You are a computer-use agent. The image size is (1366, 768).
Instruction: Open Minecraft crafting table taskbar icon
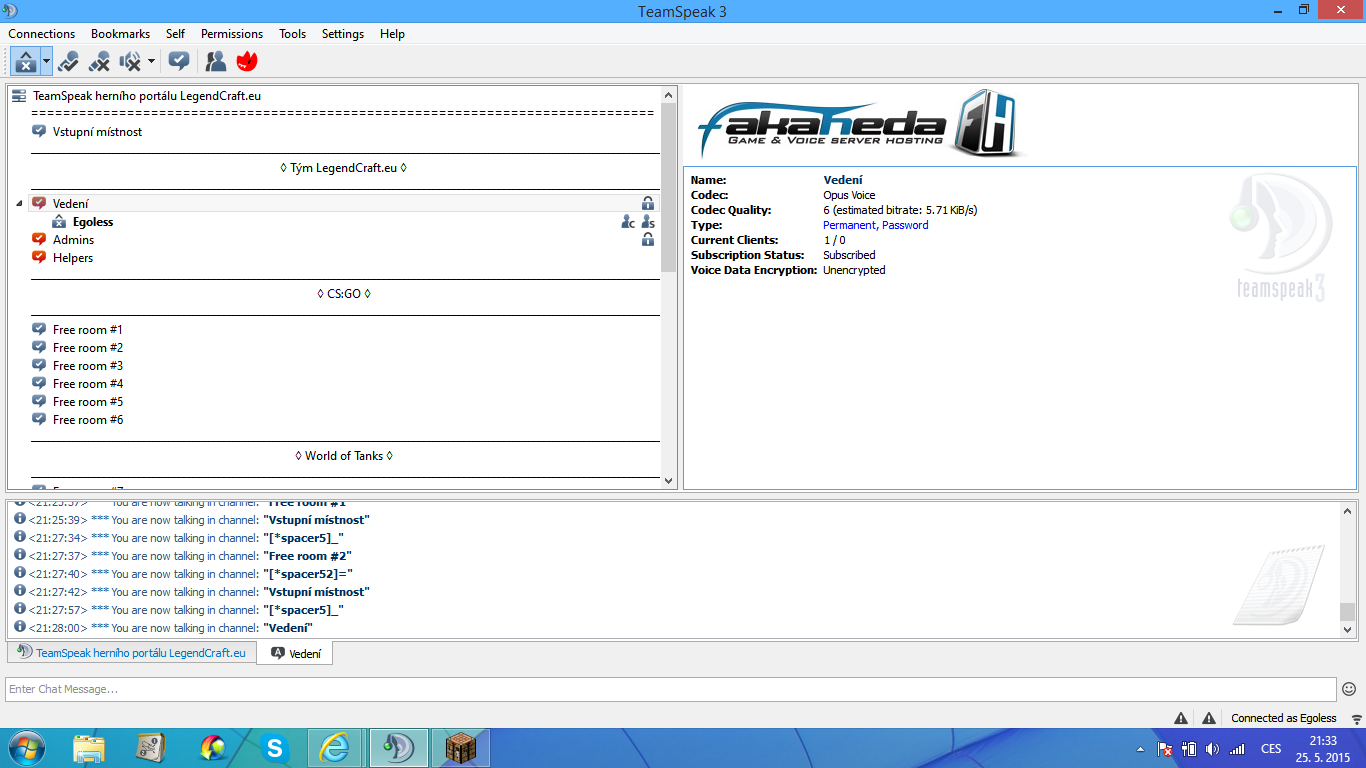[460, 748]
